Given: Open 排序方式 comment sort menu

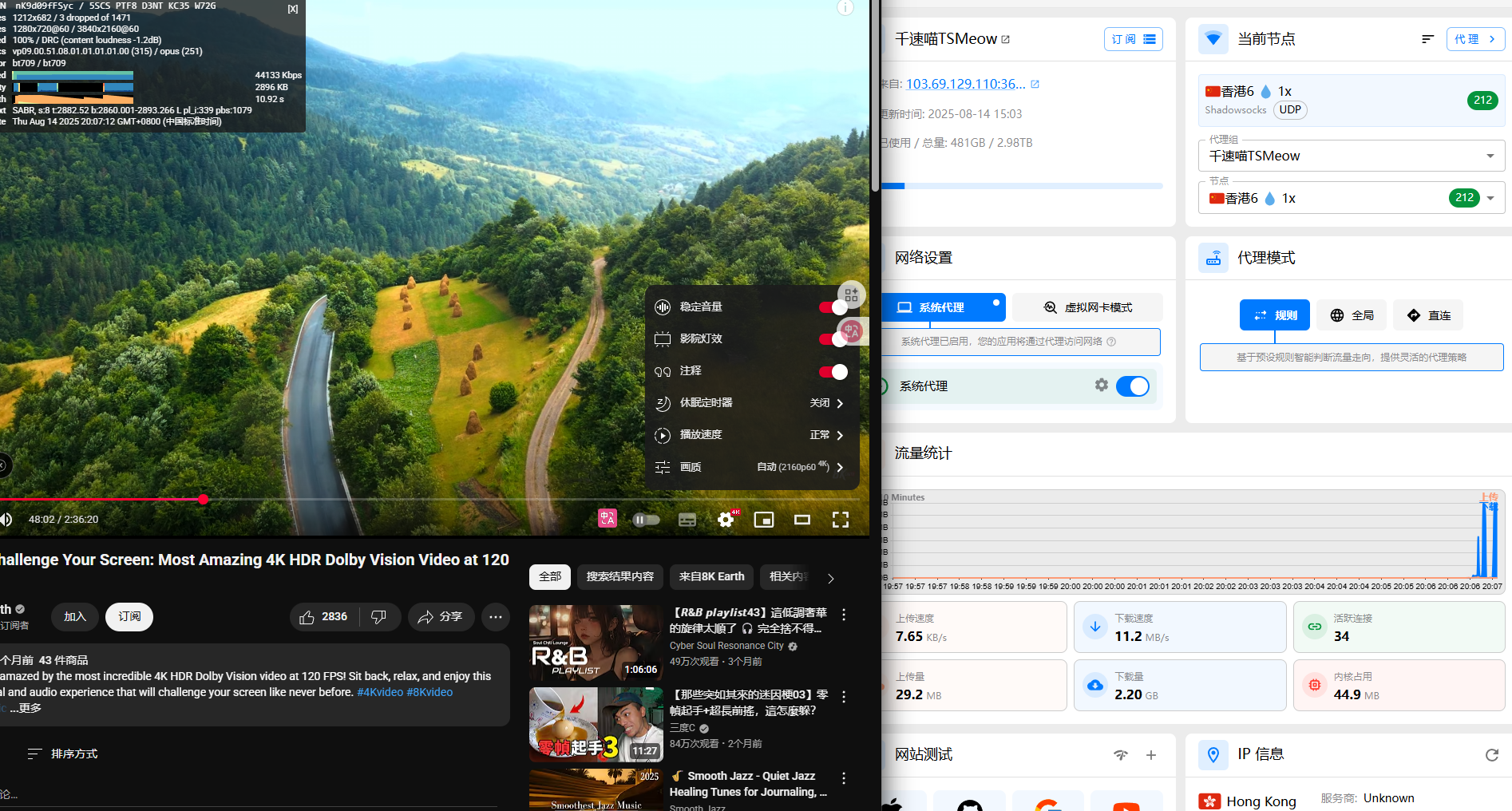Looking at the screenshot, I should (62, 754).
